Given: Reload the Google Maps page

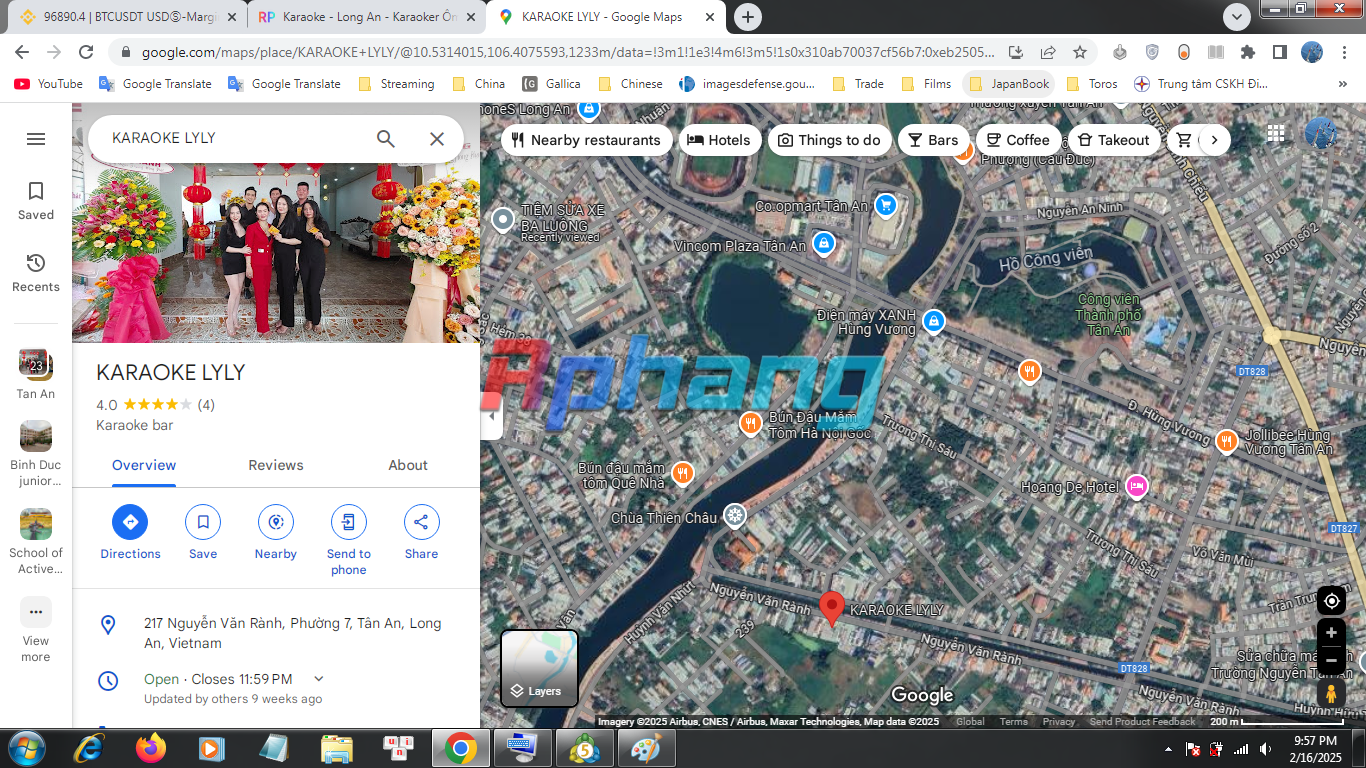Looking at the screenshot, I should pos(86,52).
